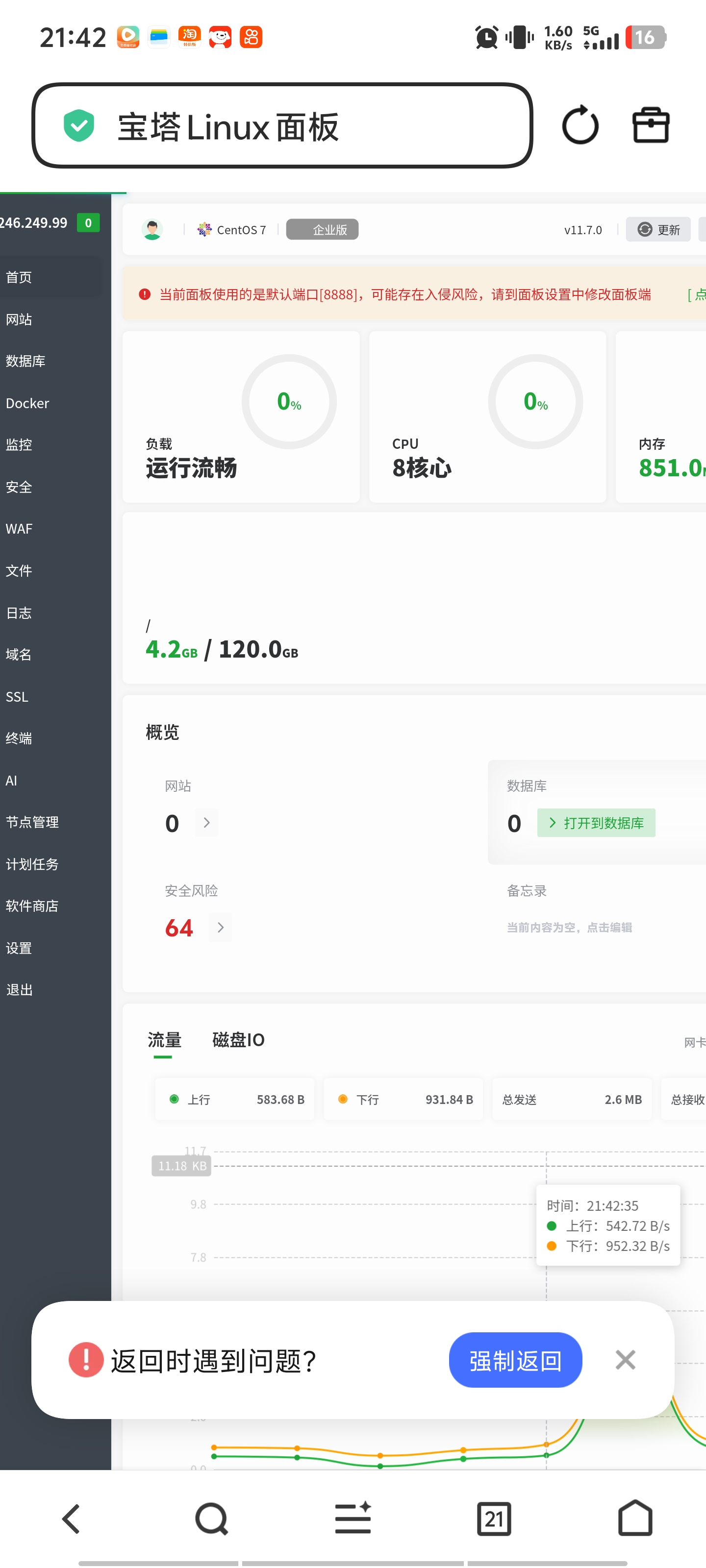Tap the vibrate mode status icon
The height and width of the screenshot is (1568, 706).
[x=520, y=37]
